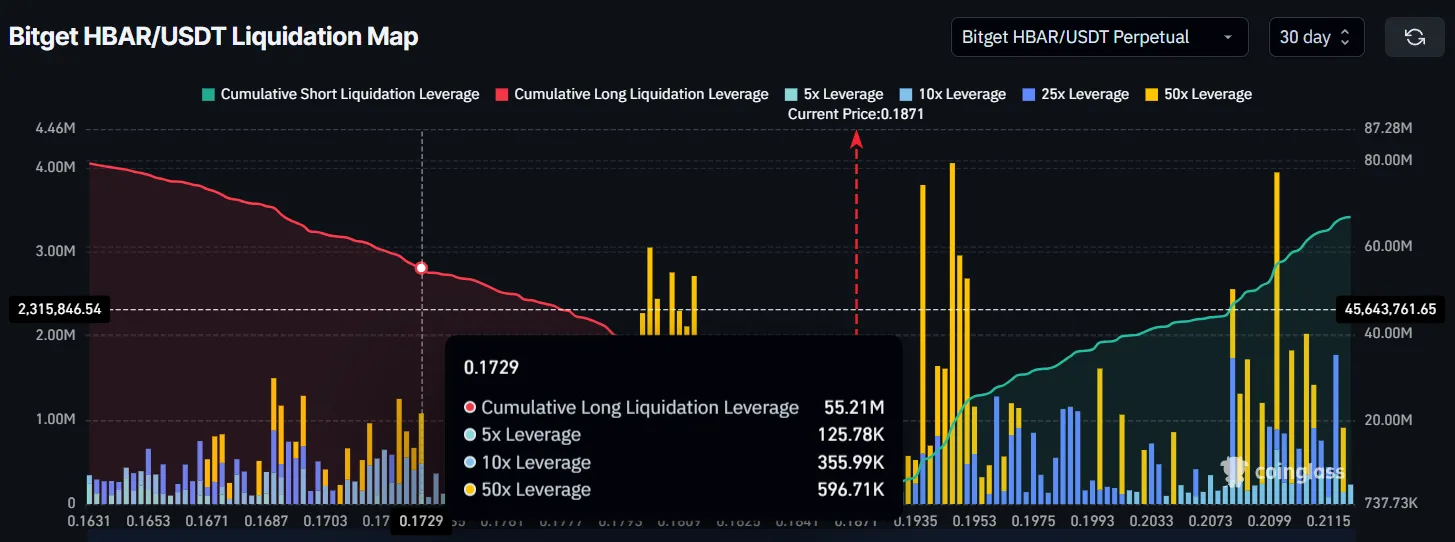Click the dropdown caret beside Perpetual
Image resolution: width=1455 pixels, height=542 pixels.
coord(1227,38)
